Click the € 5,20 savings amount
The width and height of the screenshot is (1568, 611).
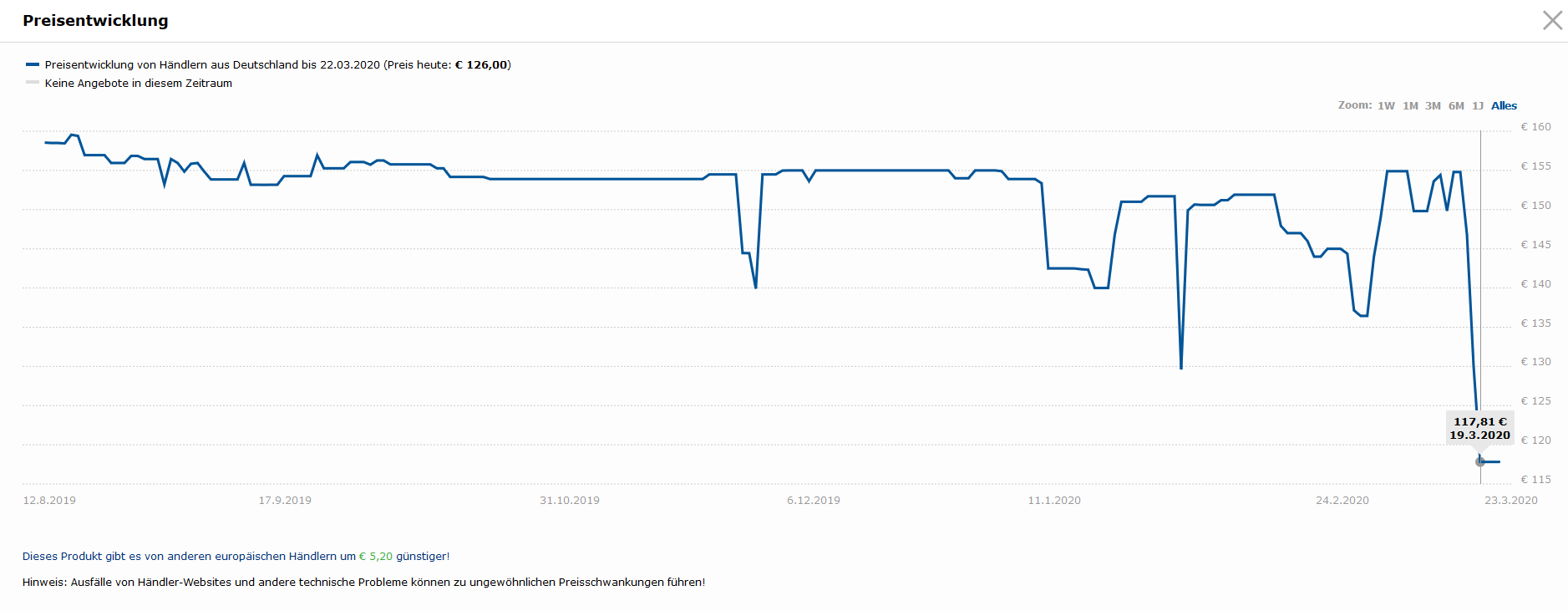click(x=376, y=557)
